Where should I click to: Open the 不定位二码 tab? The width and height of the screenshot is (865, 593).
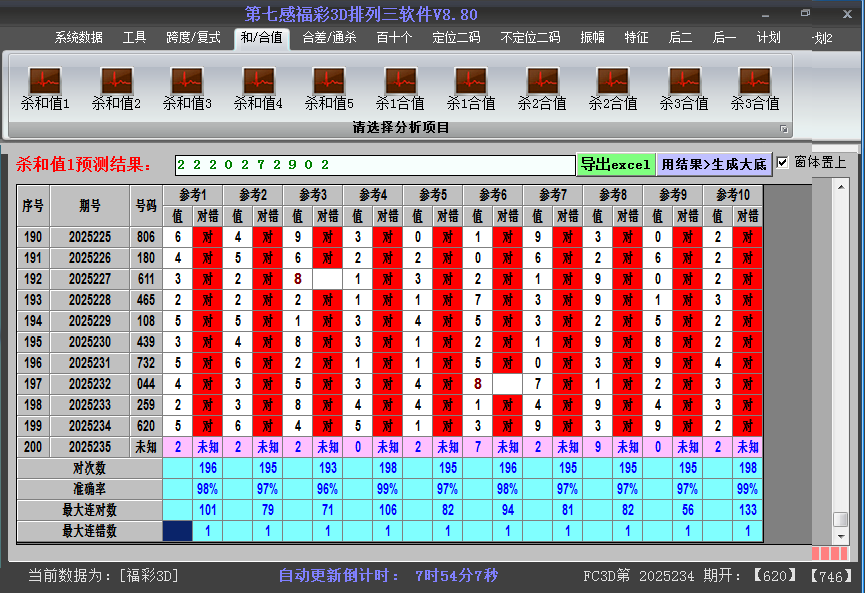(x=530, y=38)
